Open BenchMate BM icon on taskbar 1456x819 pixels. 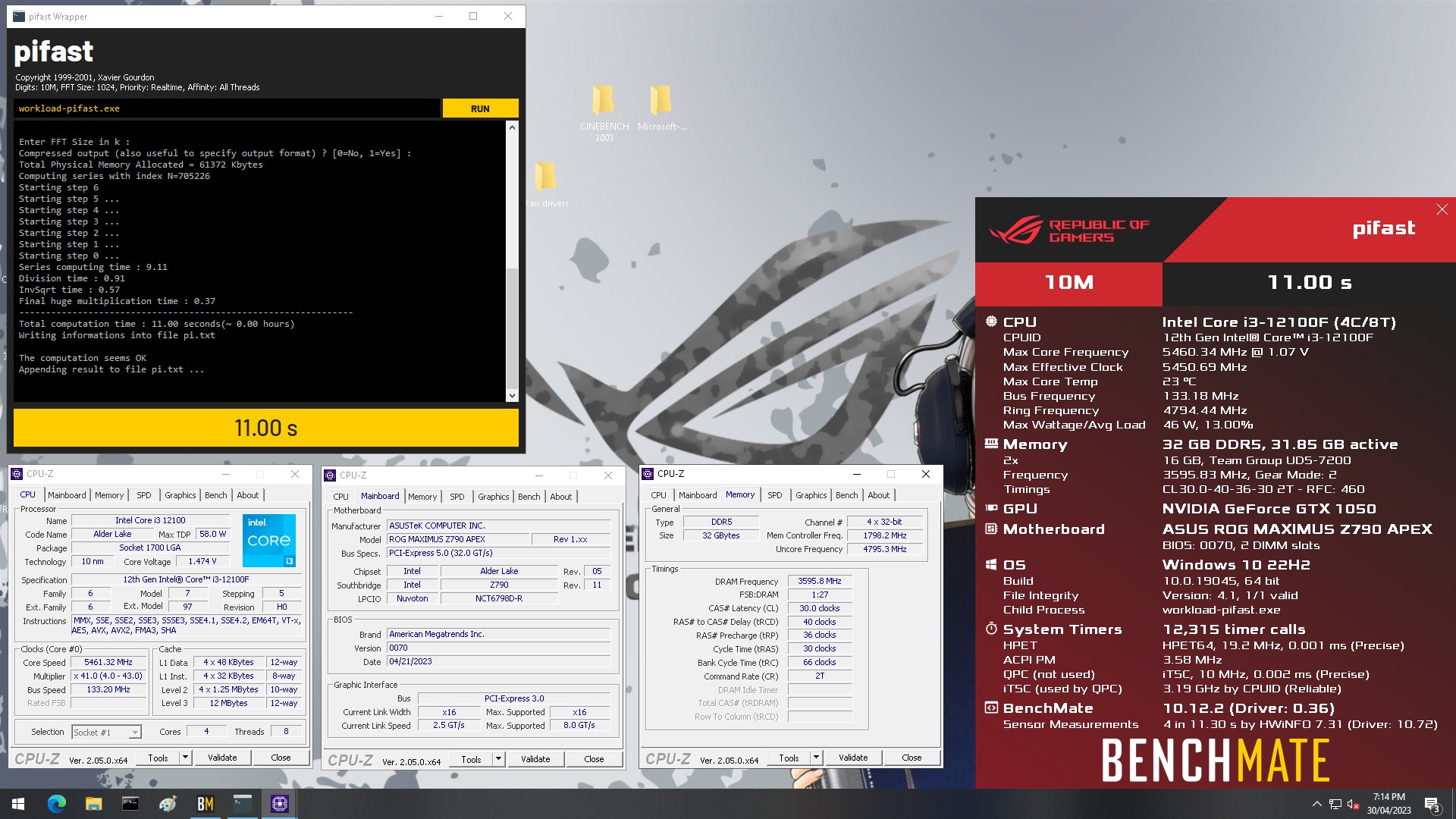point(205,804)
